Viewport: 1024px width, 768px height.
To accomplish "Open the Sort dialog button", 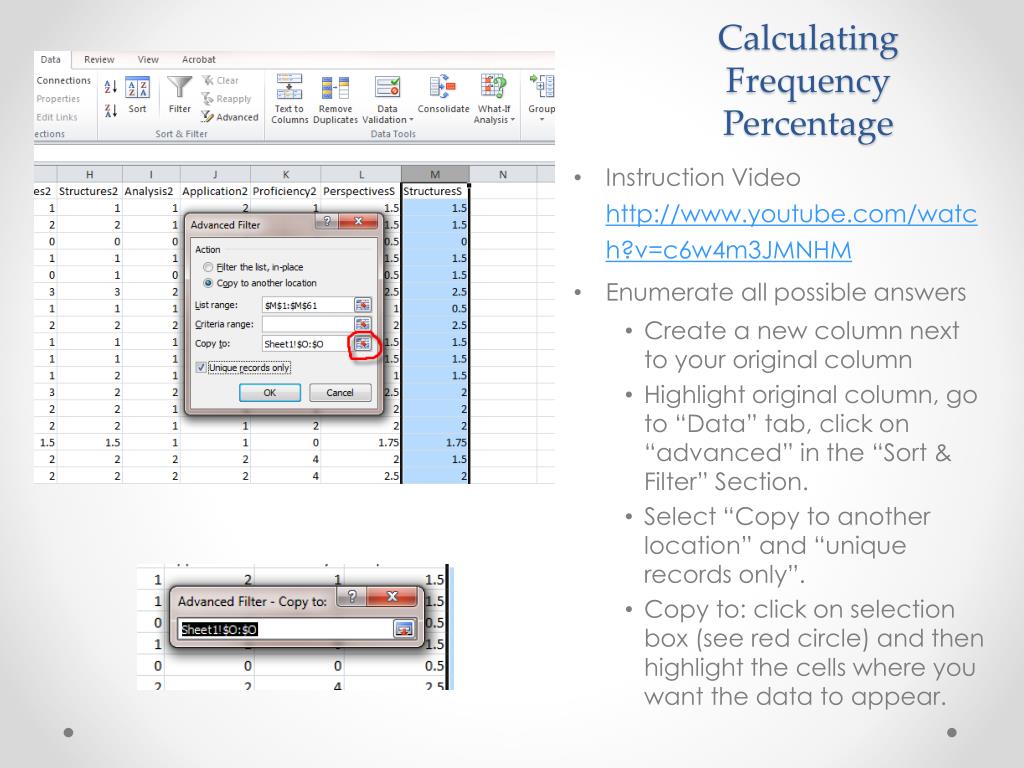I will tap(137, 95).
